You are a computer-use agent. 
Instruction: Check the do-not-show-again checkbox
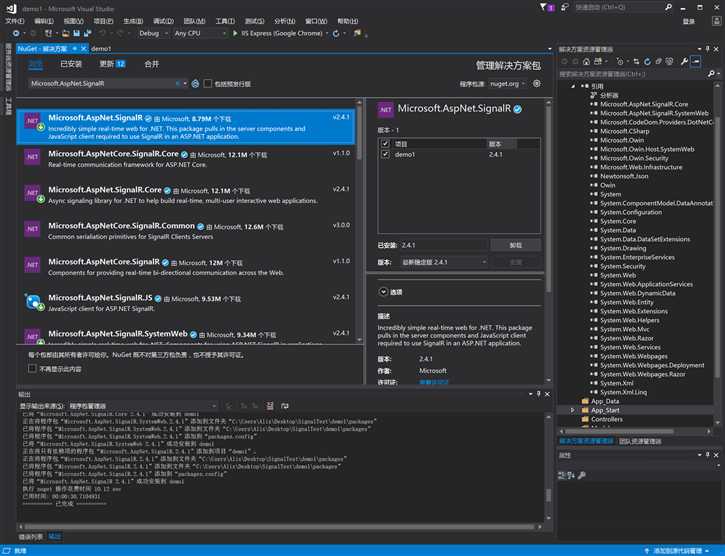pyautogui.click(x=32, y=369)
